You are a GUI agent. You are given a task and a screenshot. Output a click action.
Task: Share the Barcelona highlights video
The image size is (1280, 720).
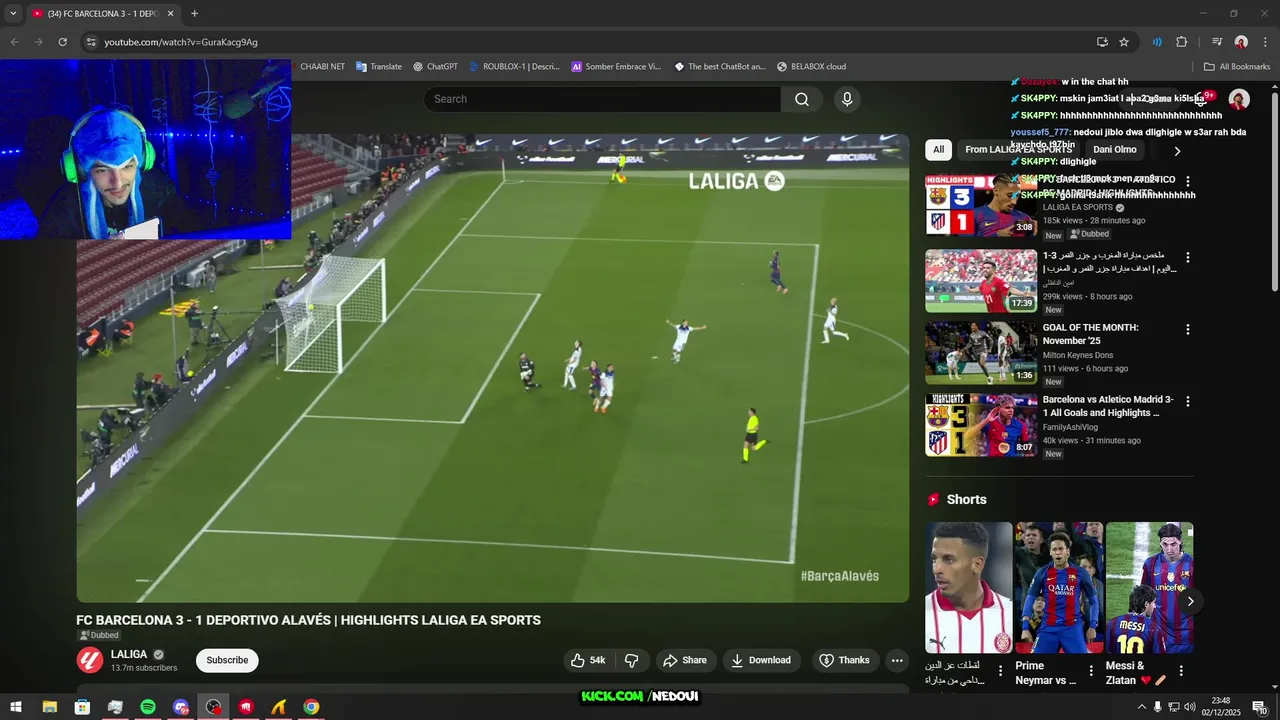point(685,660)
